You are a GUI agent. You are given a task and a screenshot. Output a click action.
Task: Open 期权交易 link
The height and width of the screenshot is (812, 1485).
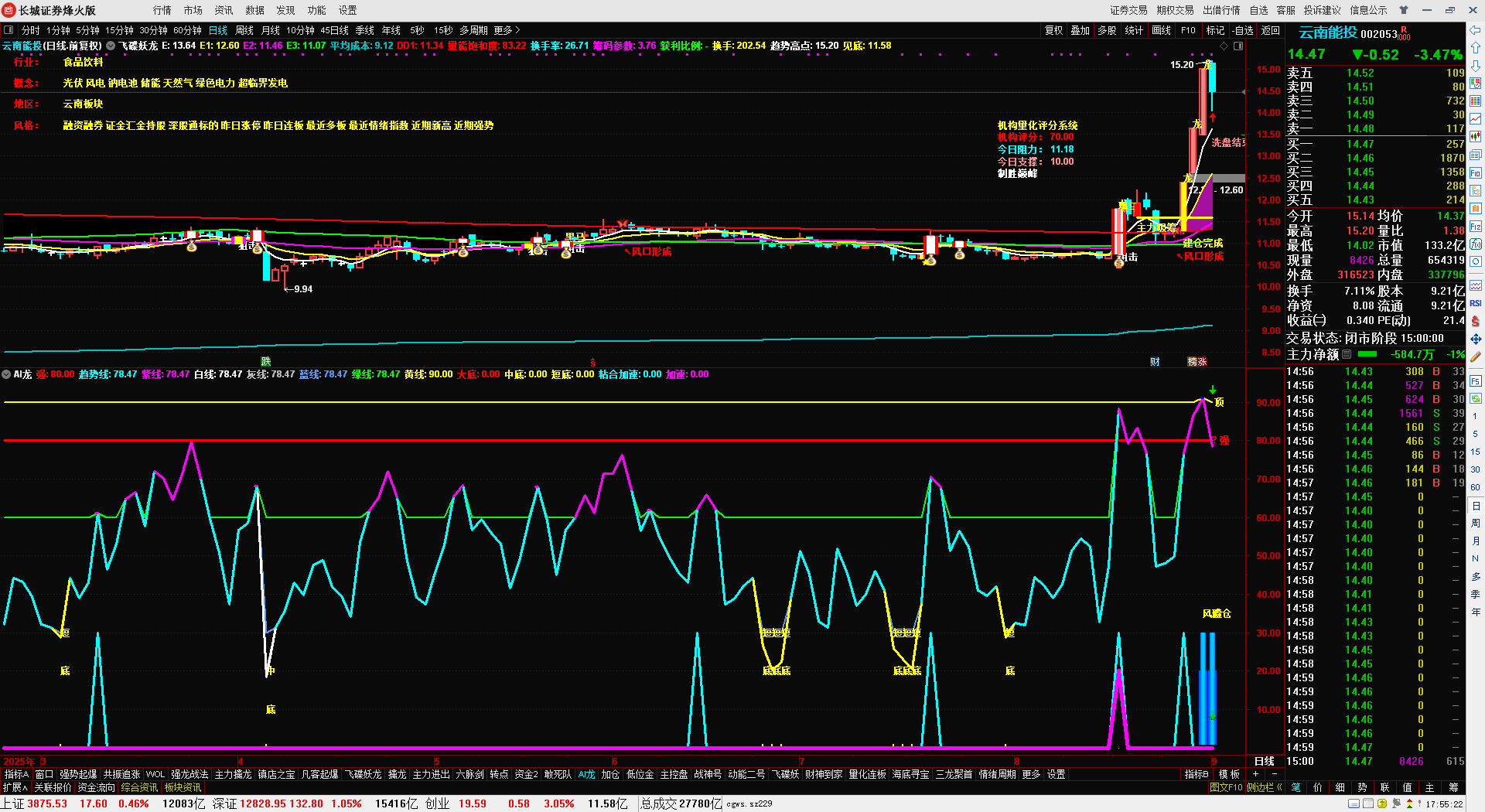coord(1176,10)
